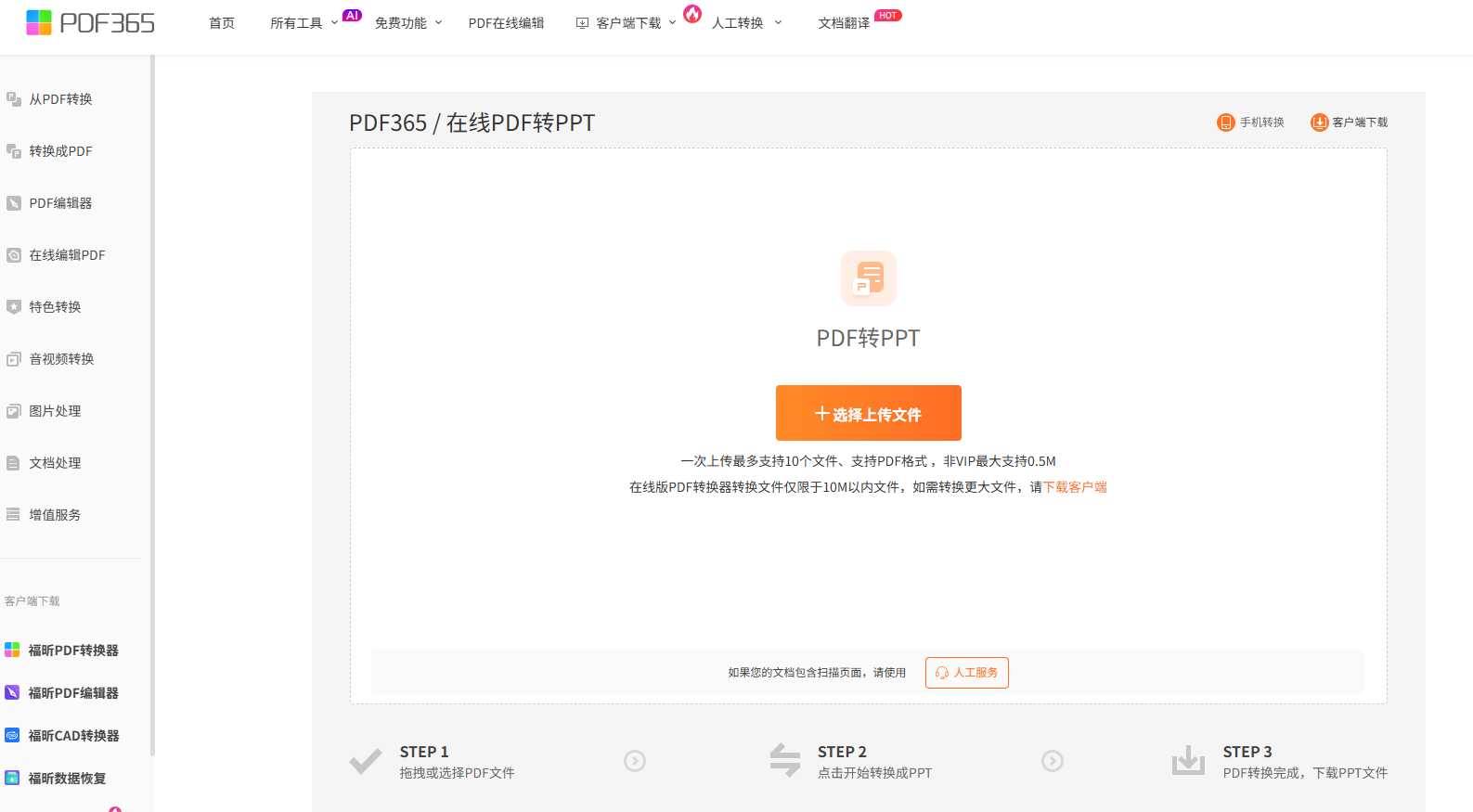Viewport: 1473px width, 812px height.
Task: Click the arrow between STEP 1 and STEP 2
Action: pyautogui.click(x=635, y=761)
